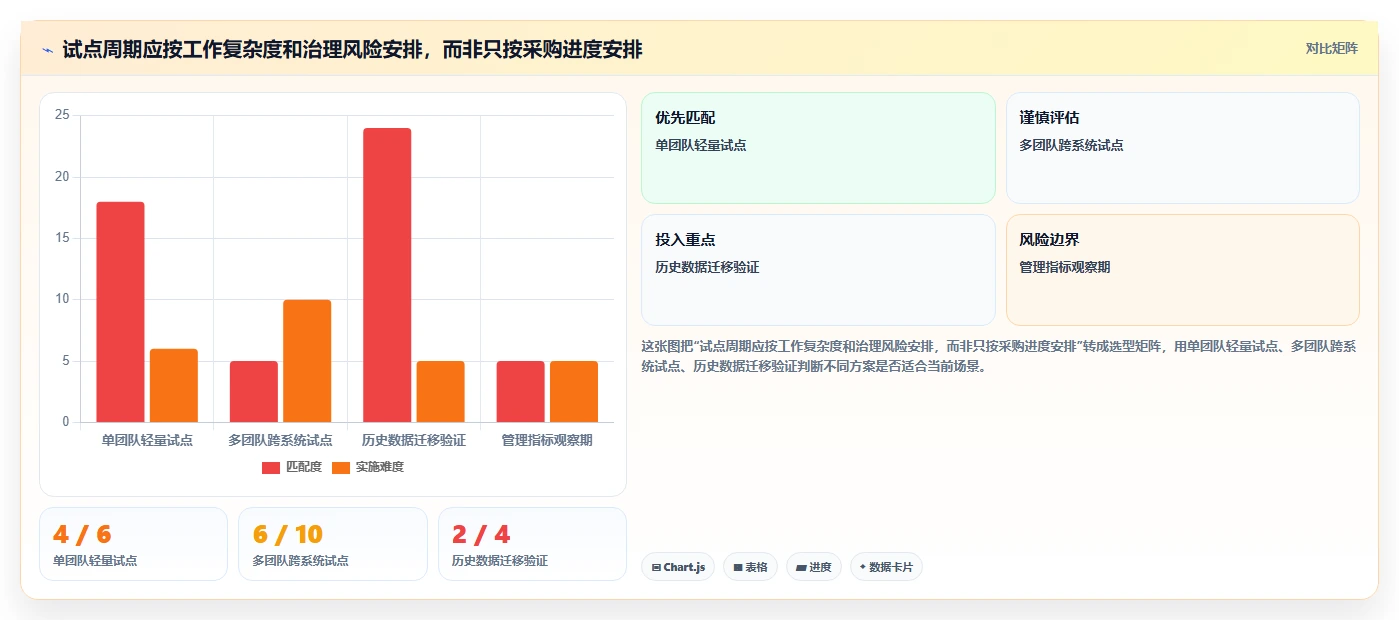Click the x-axis label 管理指标观察期
Screen dimensions: 1399x620
pyautogui.click(x=547, y=440)
